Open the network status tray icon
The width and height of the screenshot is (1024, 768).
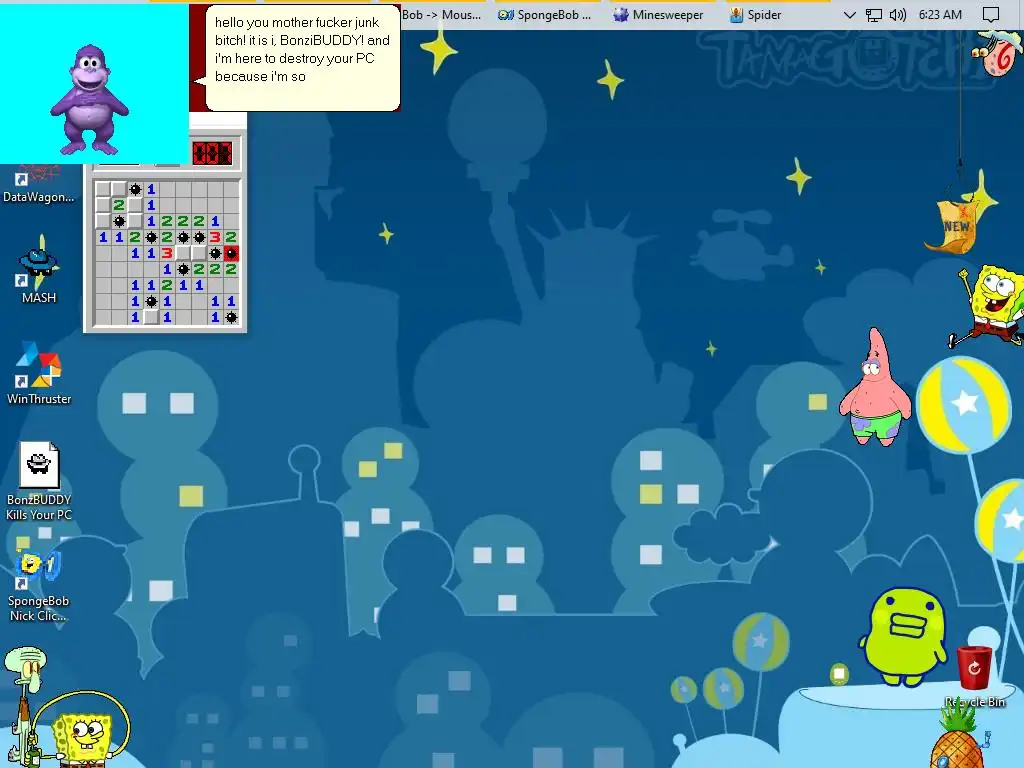[873, 14]
